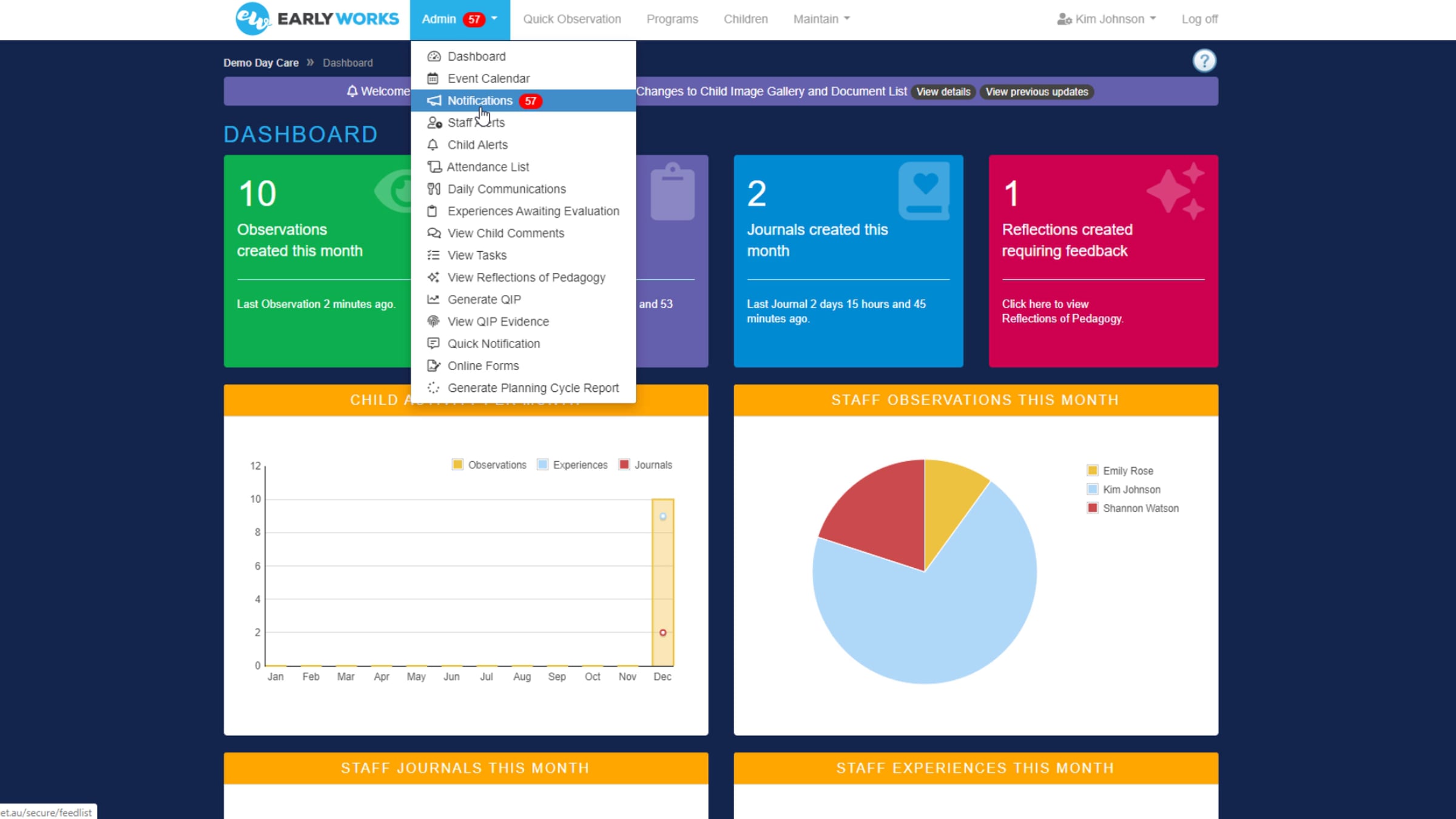Open Demo Day Care breadcrumb link
Viewport: 1456px width, 819px height.
coord(261,63)
